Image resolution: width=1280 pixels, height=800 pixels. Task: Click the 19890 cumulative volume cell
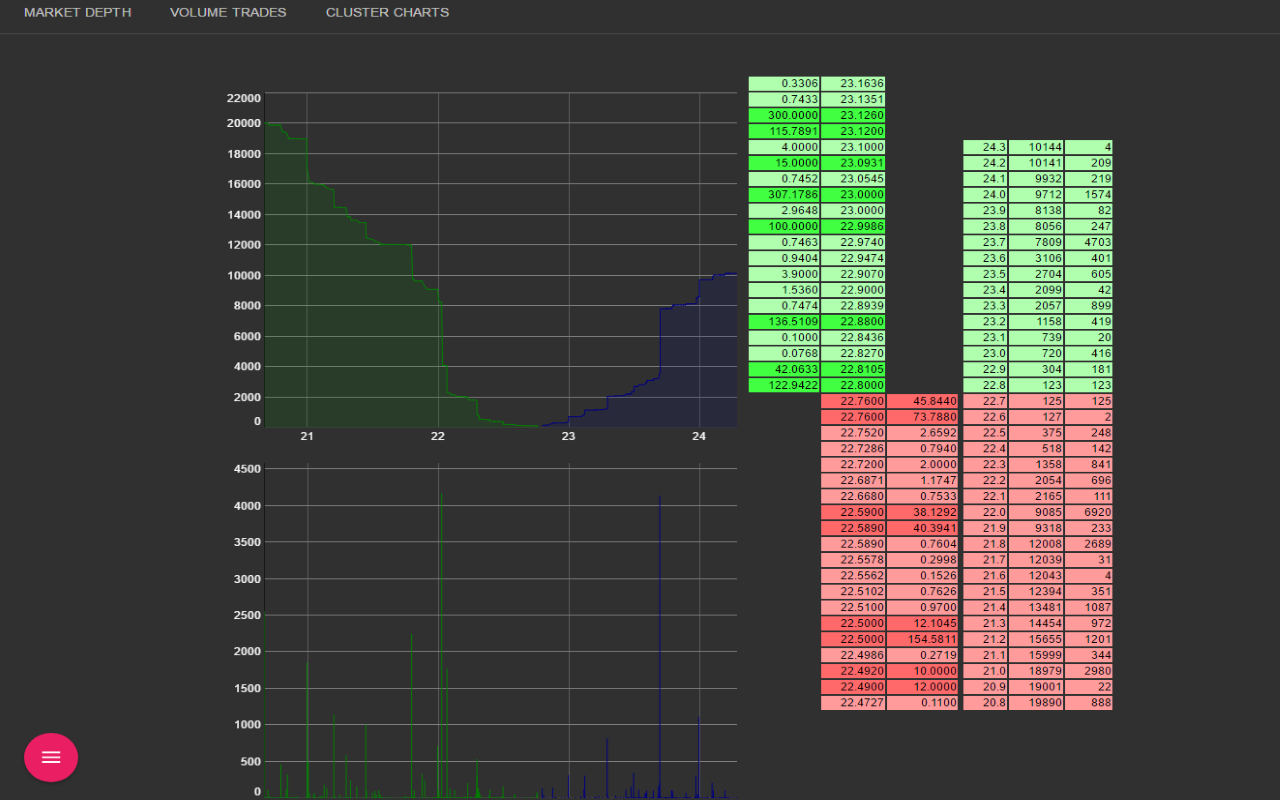click(x=1036, y=703)
